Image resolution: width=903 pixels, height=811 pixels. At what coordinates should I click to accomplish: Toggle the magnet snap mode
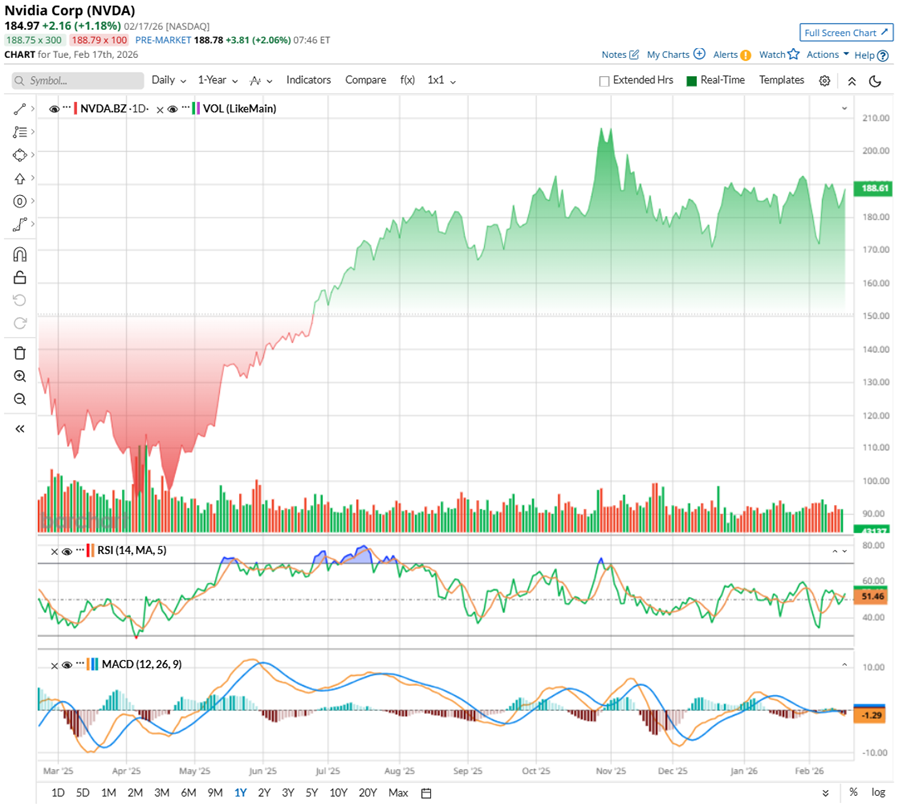point(20,254)
